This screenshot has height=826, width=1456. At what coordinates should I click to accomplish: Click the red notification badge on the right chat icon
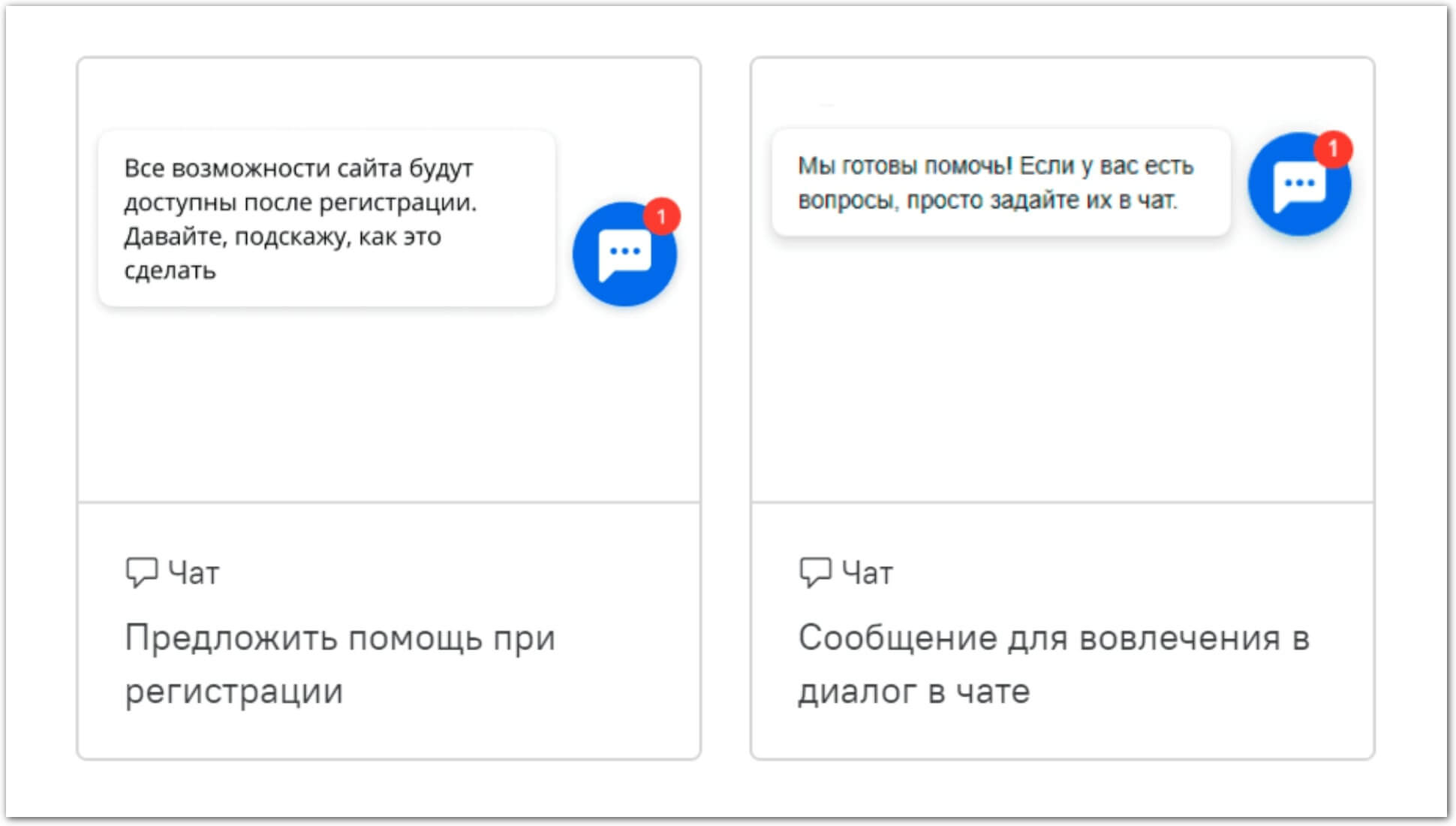tap(1332, 148)
